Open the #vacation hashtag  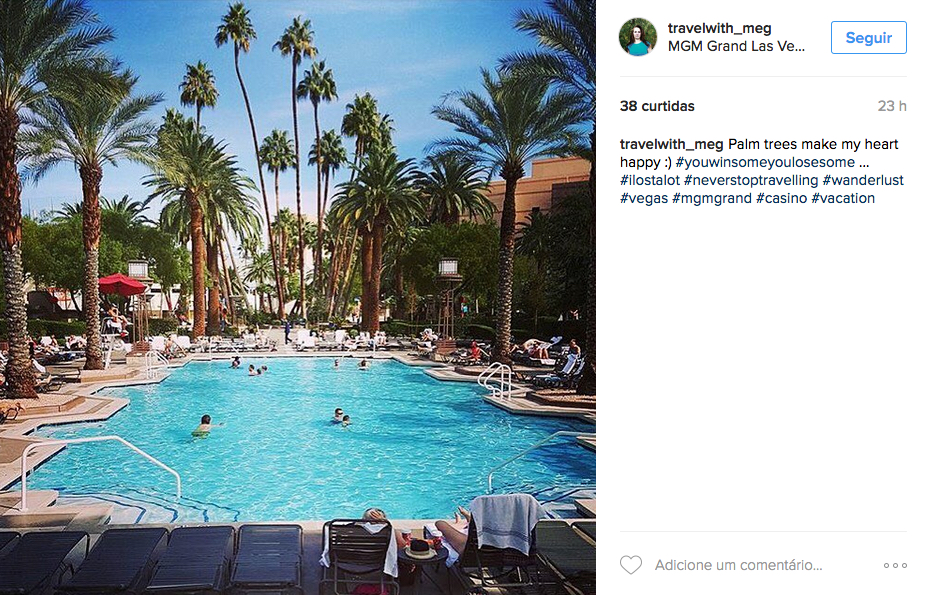click(843, 198)
